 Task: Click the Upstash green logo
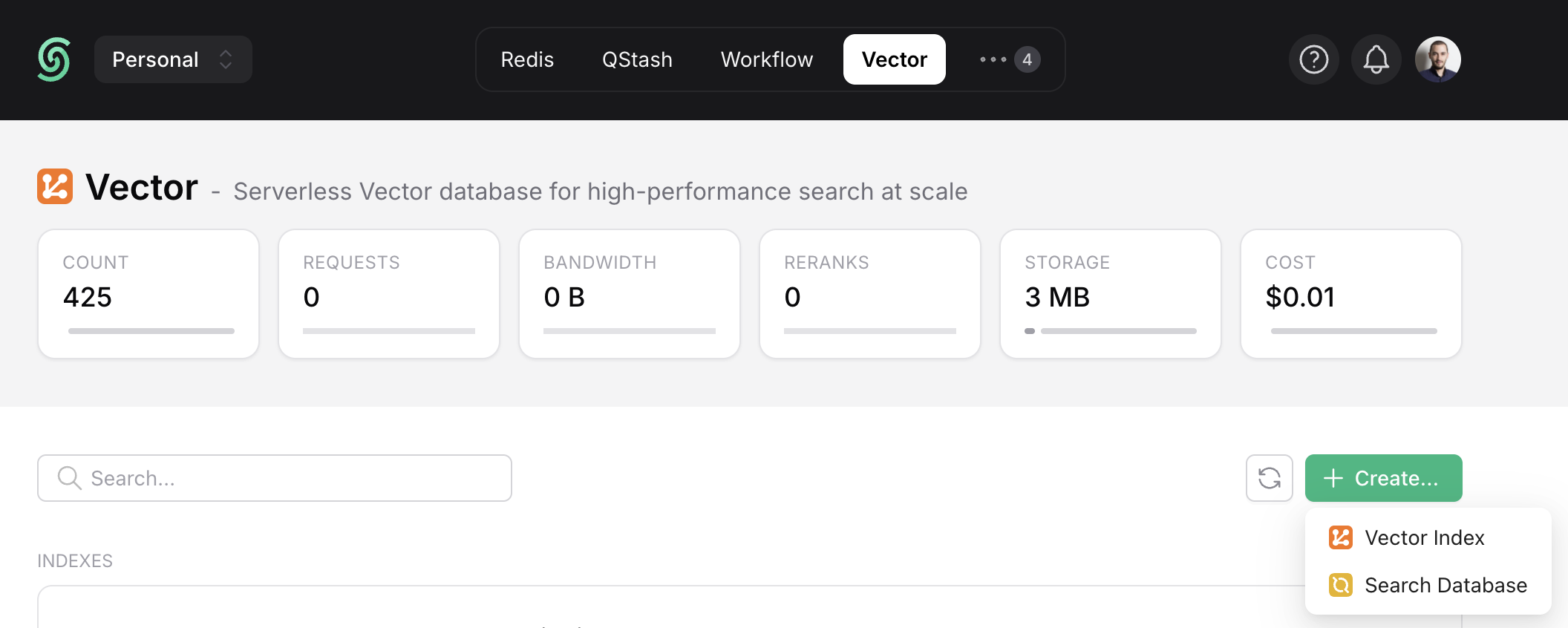pyautogui.click(x=54, y=59)
